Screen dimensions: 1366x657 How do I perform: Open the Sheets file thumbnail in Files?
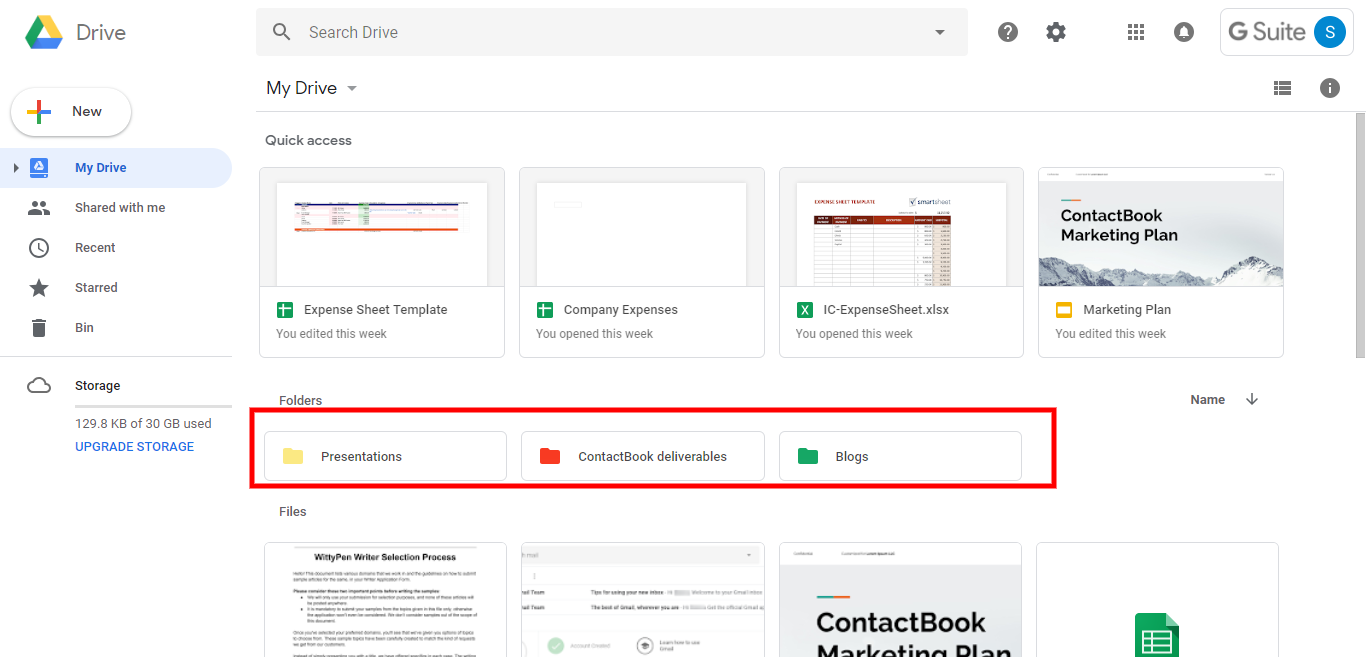point(1157,600)
